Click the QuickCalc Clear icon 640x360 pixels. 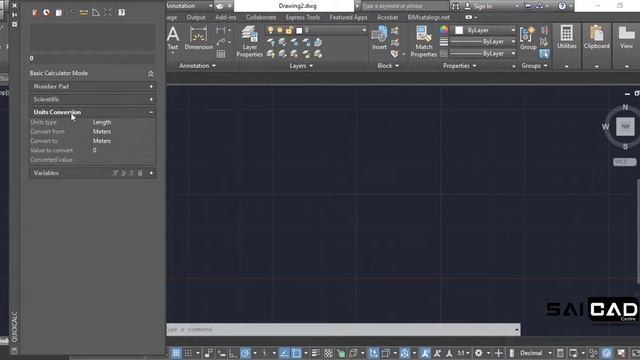tap(36, 12)
